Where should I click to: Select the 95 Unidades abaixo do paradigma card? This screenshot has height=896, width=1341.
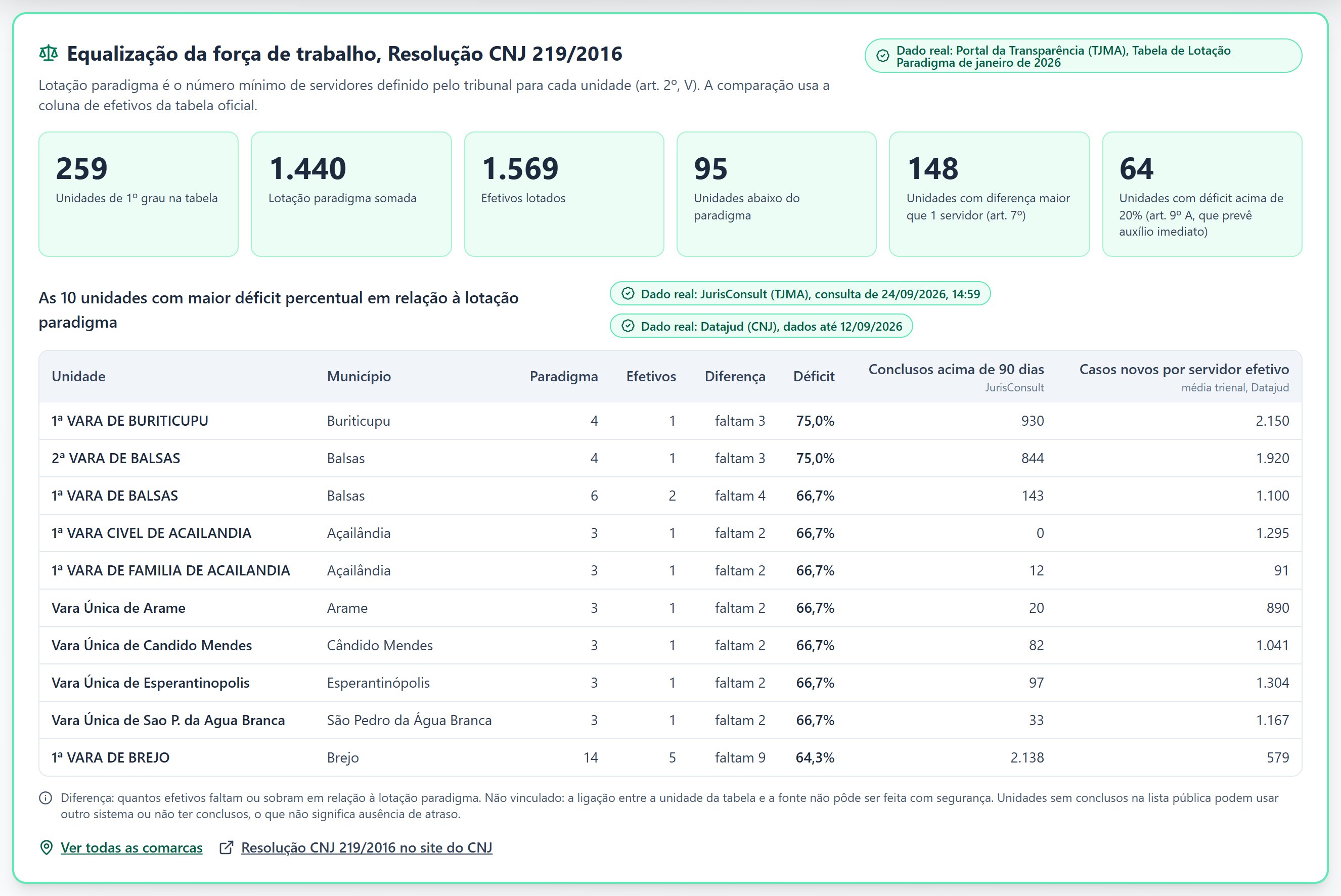point(777,194)
